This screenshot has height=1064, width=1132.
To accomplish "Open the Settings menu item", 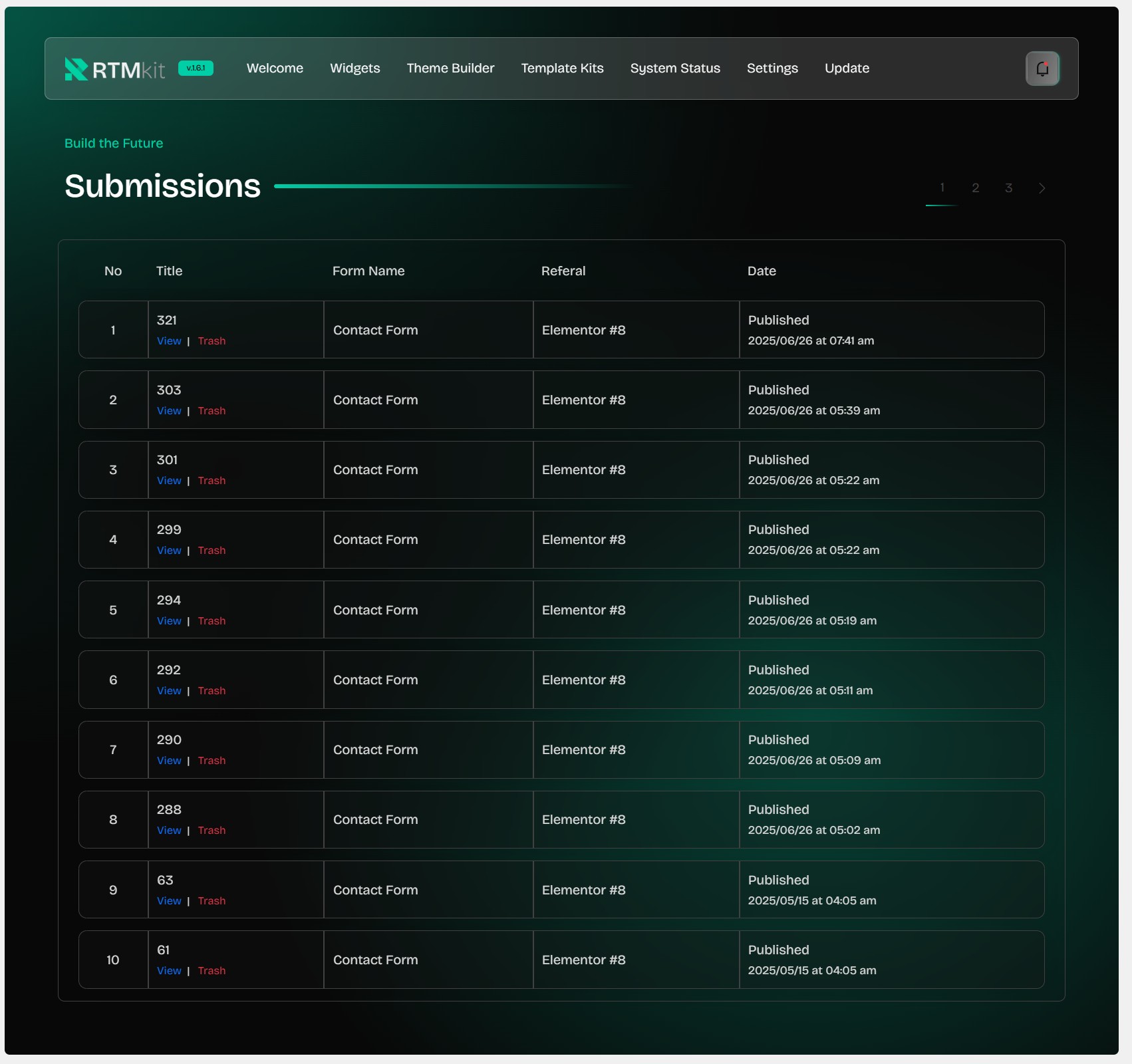I will (x=772, y=68).
